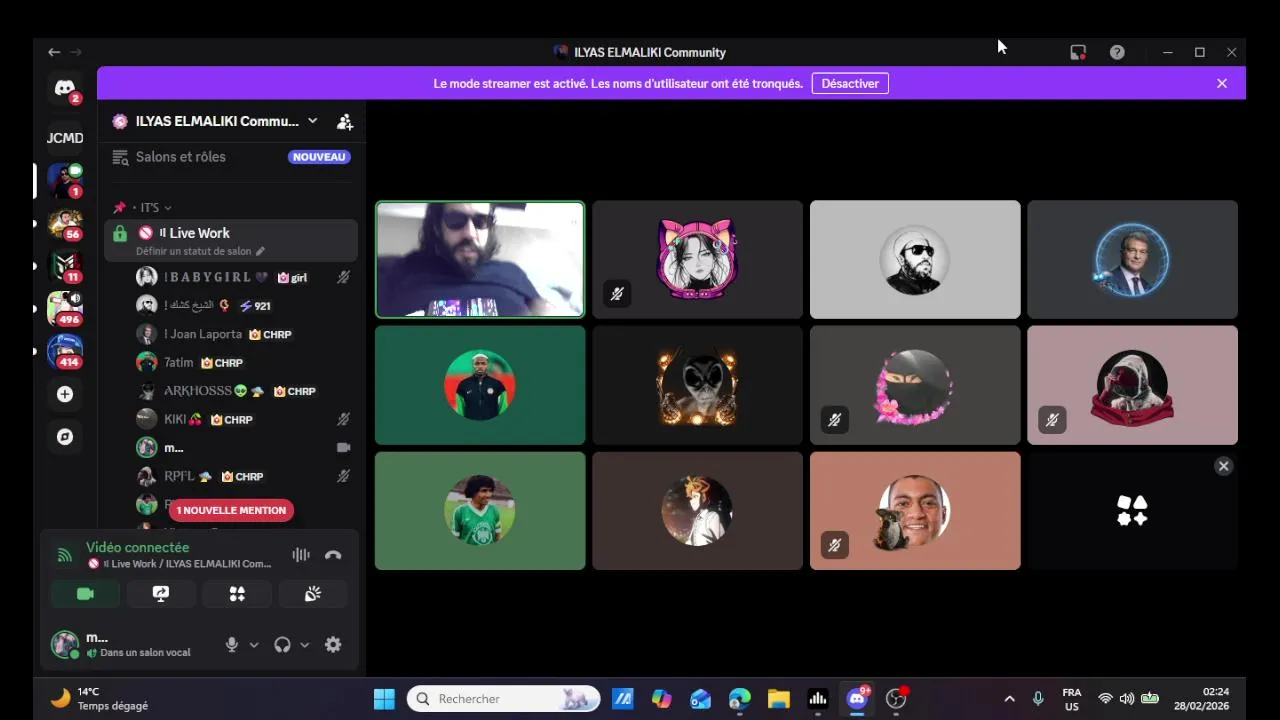Click voice member RPFL
The width and height of the screenshot is (1280, 720).
[x=245, y=476]
